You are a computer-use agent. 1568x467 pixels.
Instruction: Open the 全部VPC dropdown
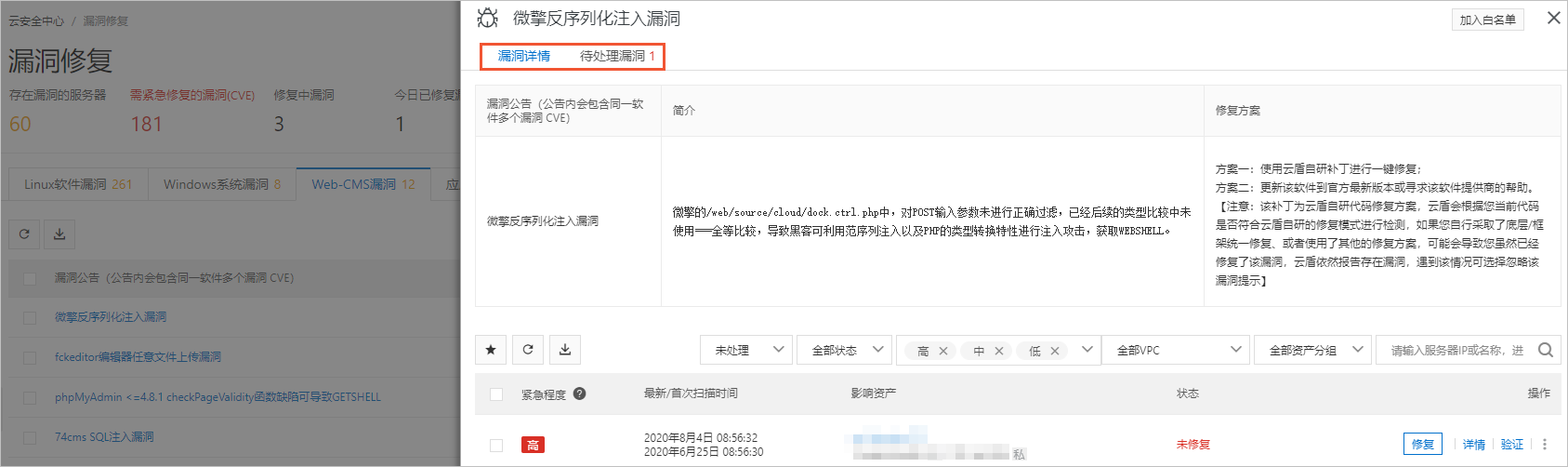(x=1176, y=350)
